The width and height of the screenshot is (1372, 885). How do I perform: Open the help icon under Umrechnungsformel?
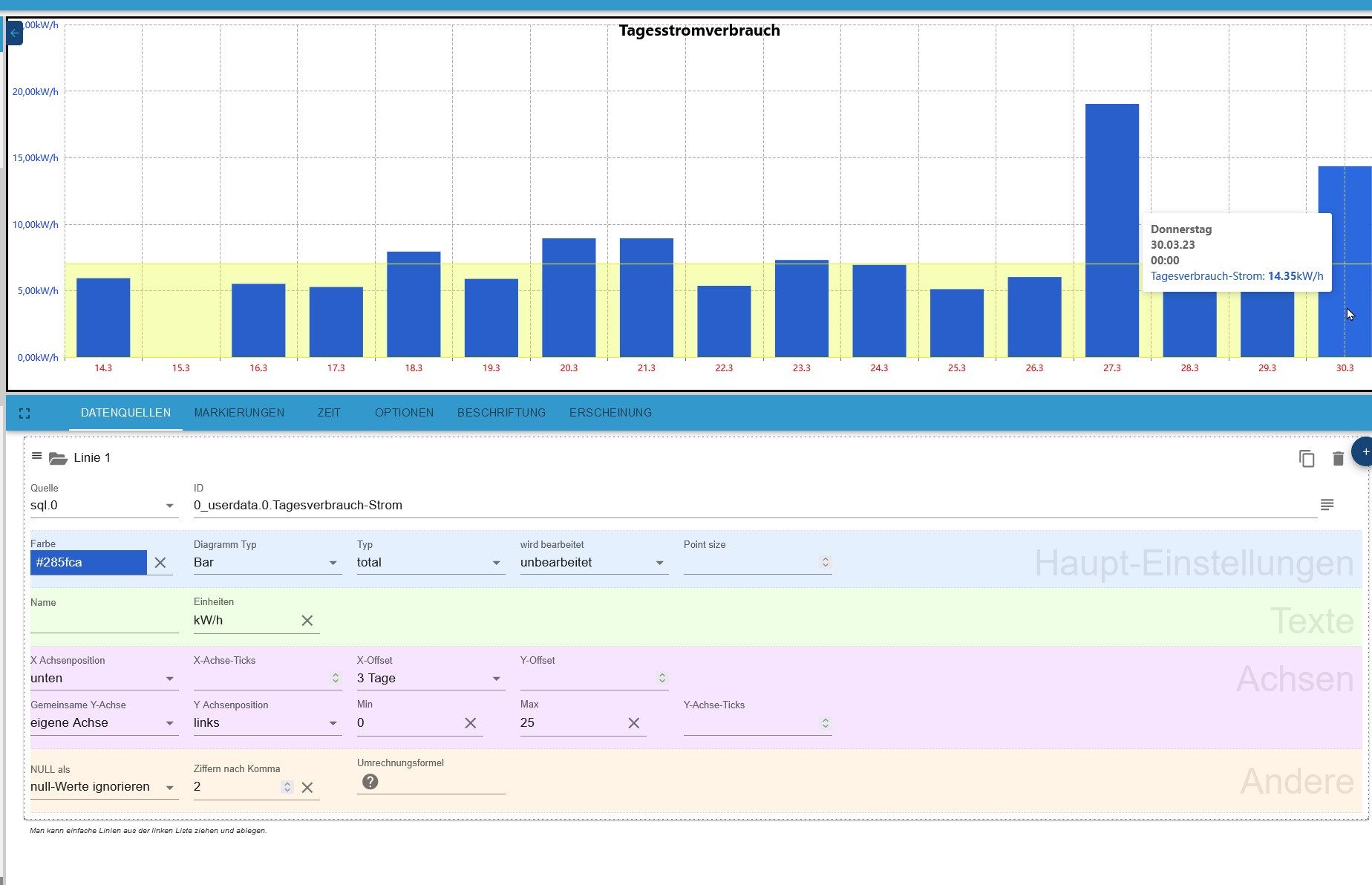pyautogui.click(x=370, y=782)
